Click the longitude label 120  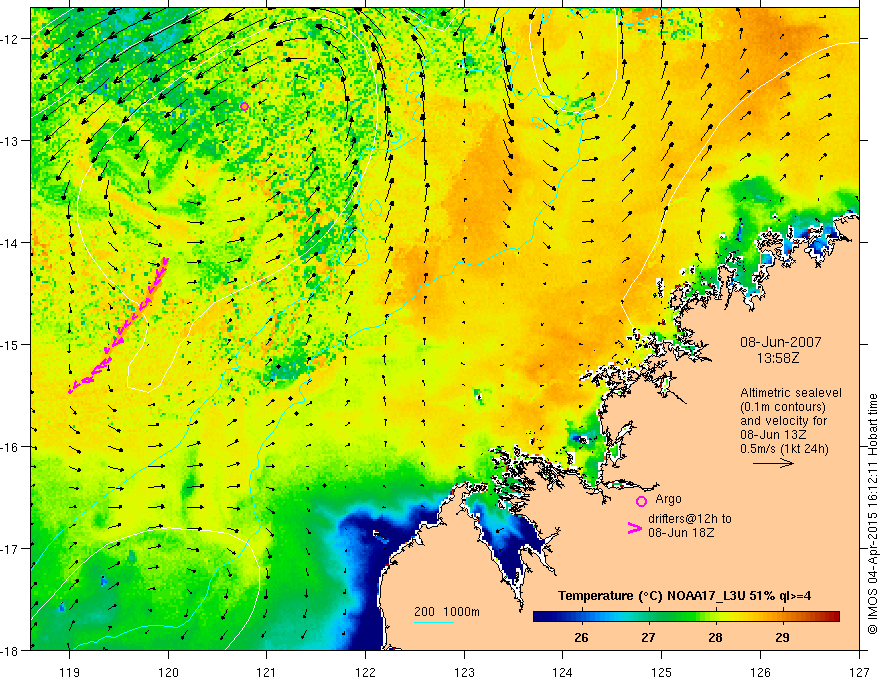pos(168,672)
